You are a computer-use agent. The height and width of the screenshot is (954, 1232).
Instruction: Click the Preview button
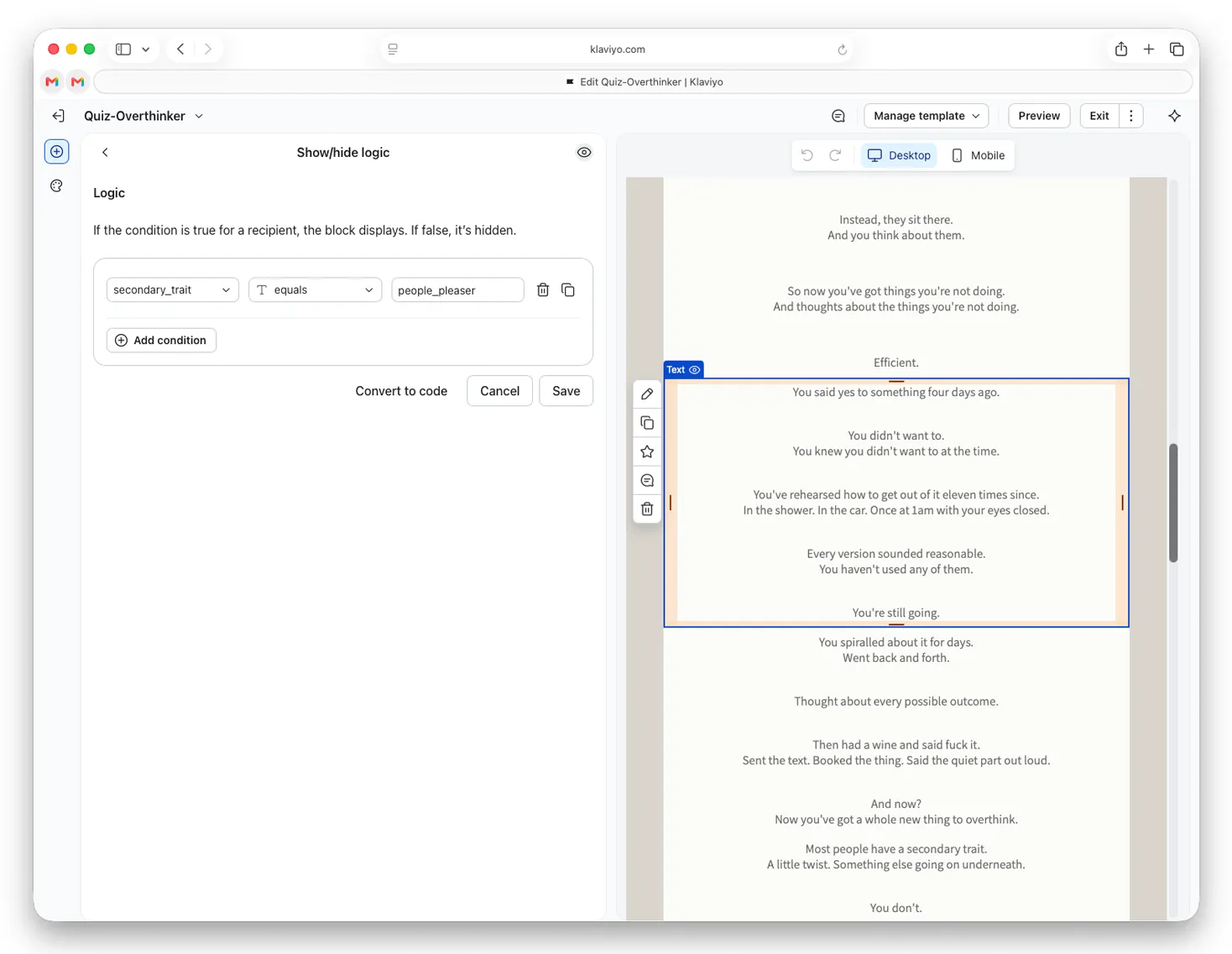[1039, 116]
